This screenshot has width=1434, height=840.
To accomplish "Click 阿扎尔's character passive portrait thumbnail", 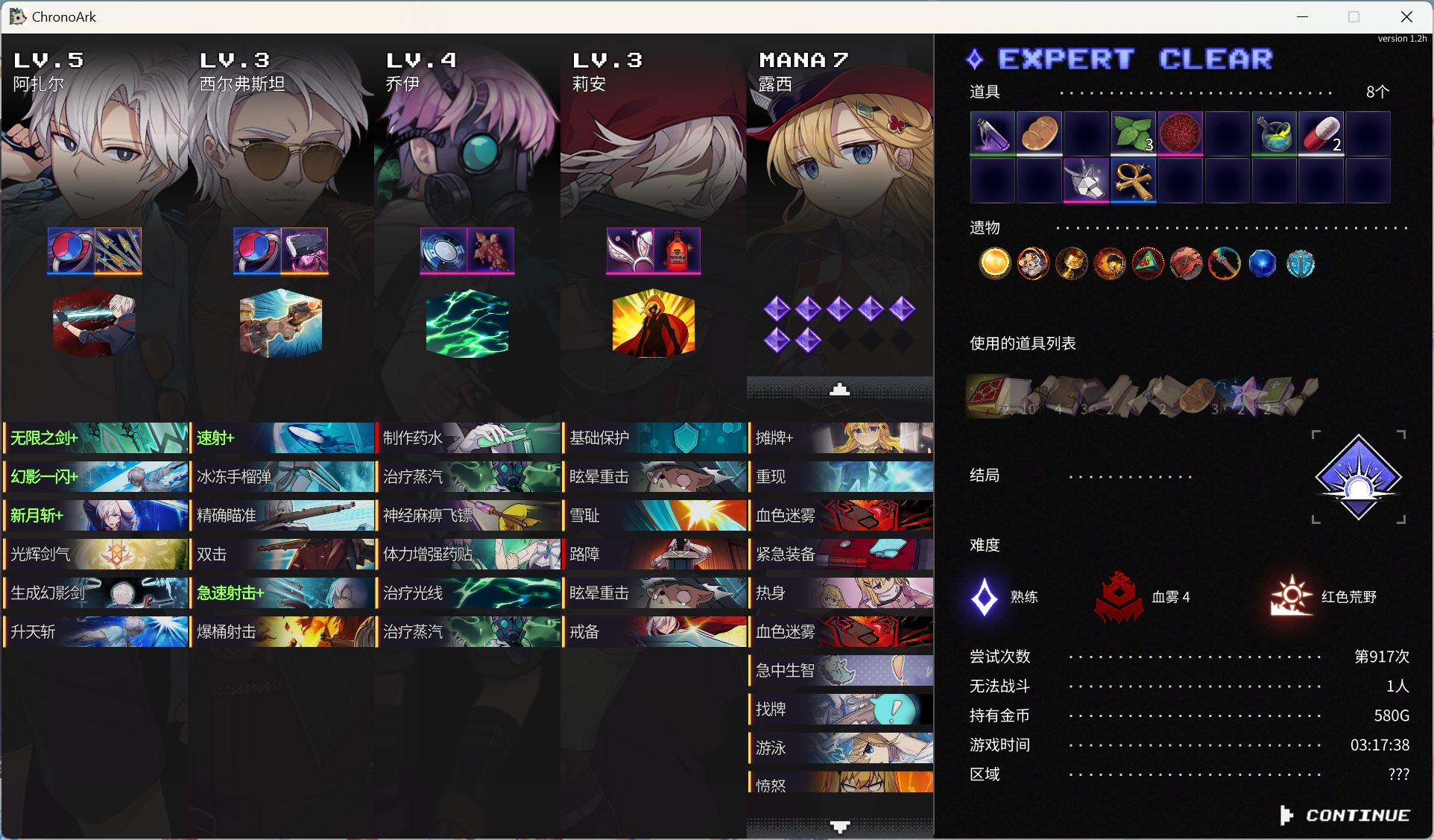I will coord(94,323).
